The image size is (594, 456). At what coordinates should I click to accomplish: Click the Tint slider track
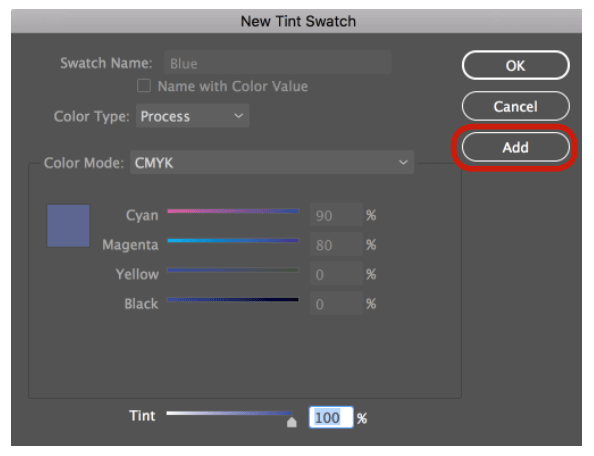pyautogui.click(x=230, y=413)
